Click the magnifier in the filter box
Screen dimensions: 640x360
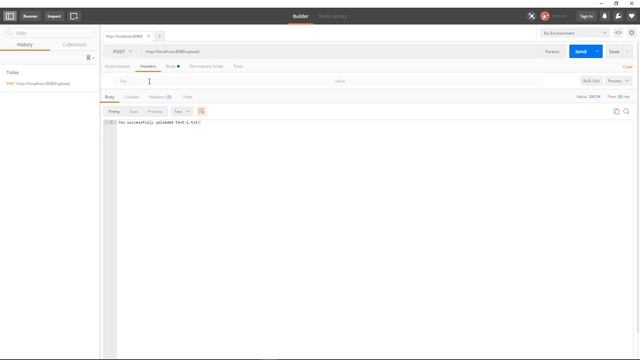10,33
